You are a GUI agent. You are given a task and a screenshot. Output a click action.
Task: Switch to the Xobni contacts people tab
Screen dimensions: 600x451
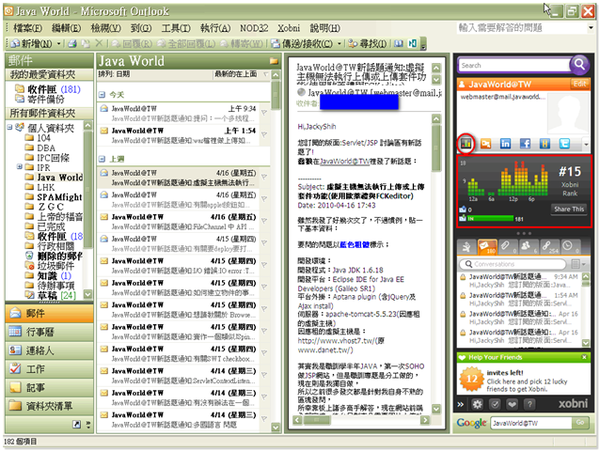[528, 247]
